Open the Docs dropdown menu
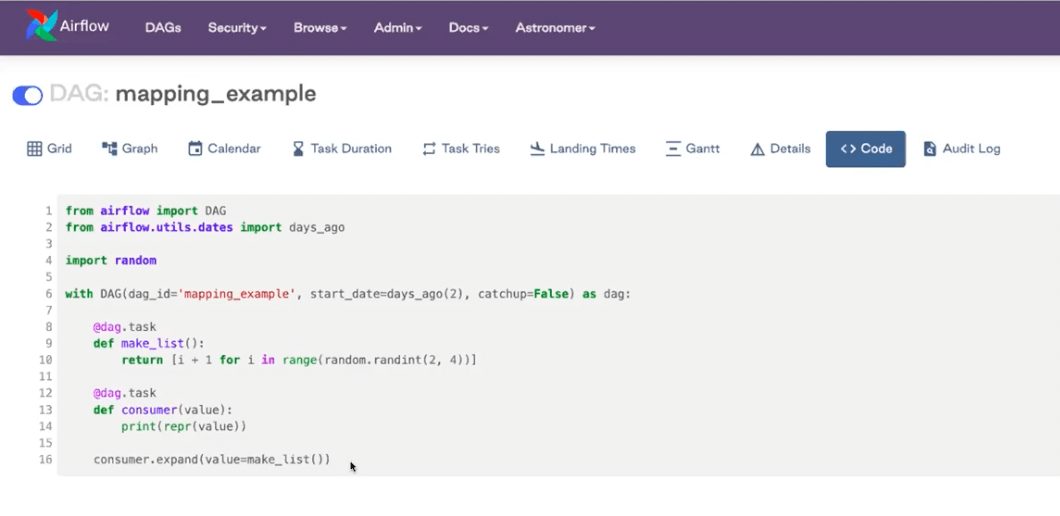 468,28
